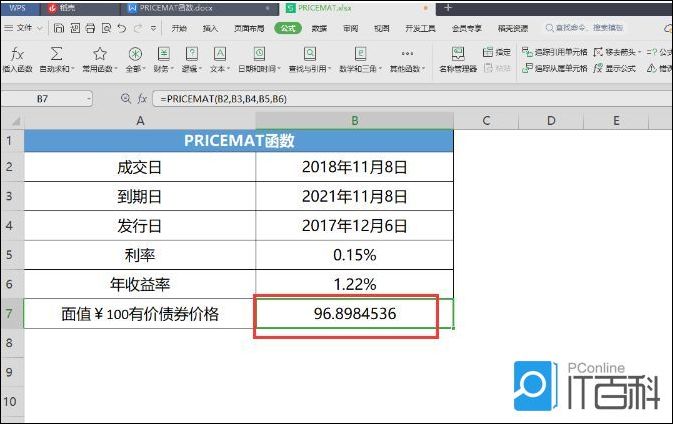The height and width of the screenshot is (424, 673).
Task: Click the WPS home tab
Action: point(18,8)
